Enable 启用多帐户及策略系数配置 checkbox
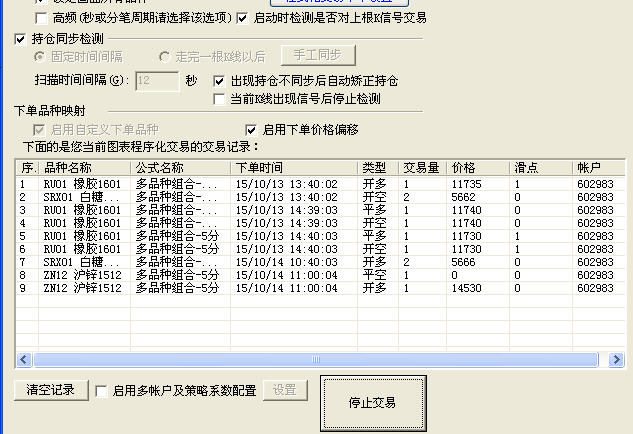Image resolution: width=633 pixels, height=434 pixels. pos(101,391)
